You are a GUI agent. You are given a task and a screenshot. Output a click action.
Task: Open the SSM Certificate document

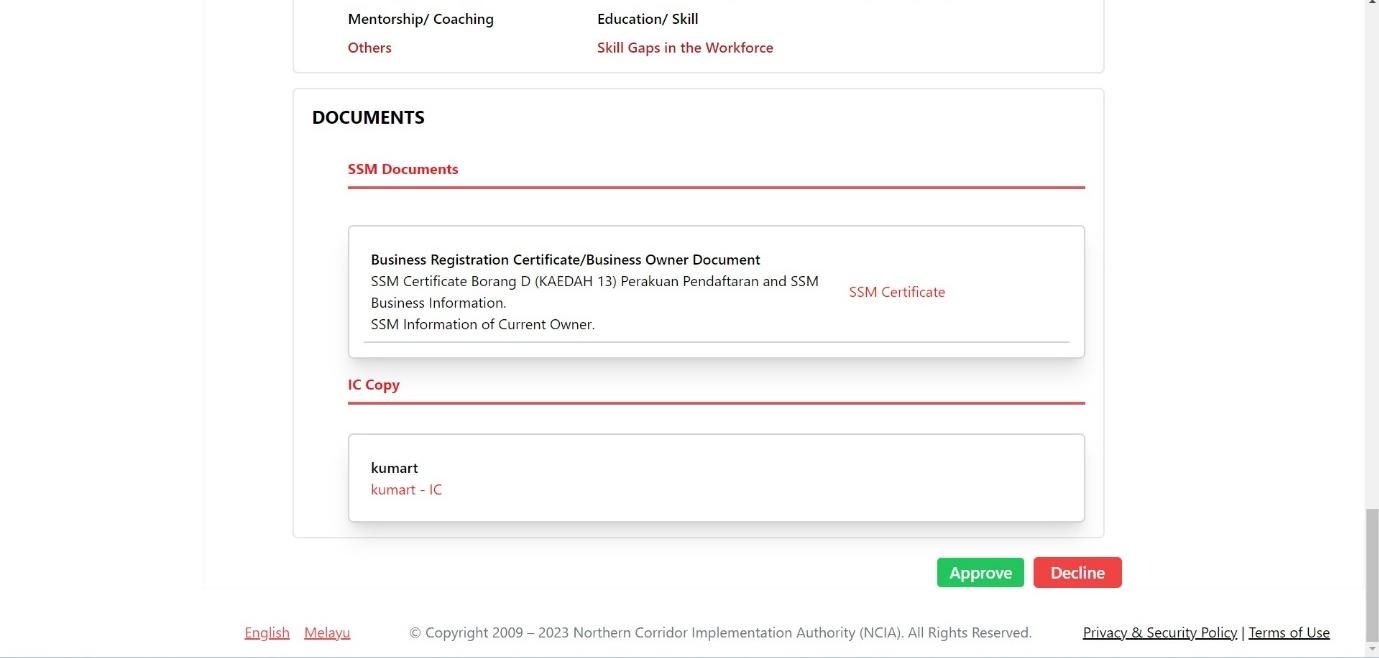pyautogui.click(x=896, y=292)
